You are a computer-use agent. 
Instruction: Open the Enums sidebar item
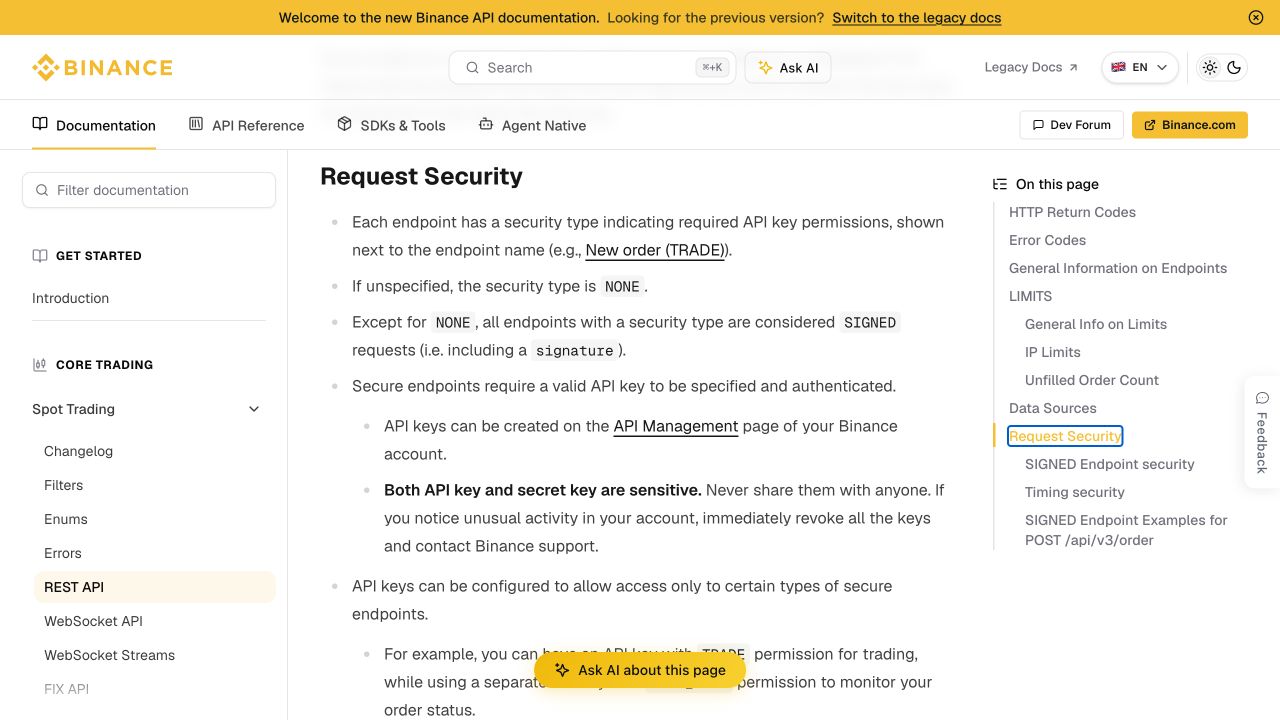[x=66, y=519]
